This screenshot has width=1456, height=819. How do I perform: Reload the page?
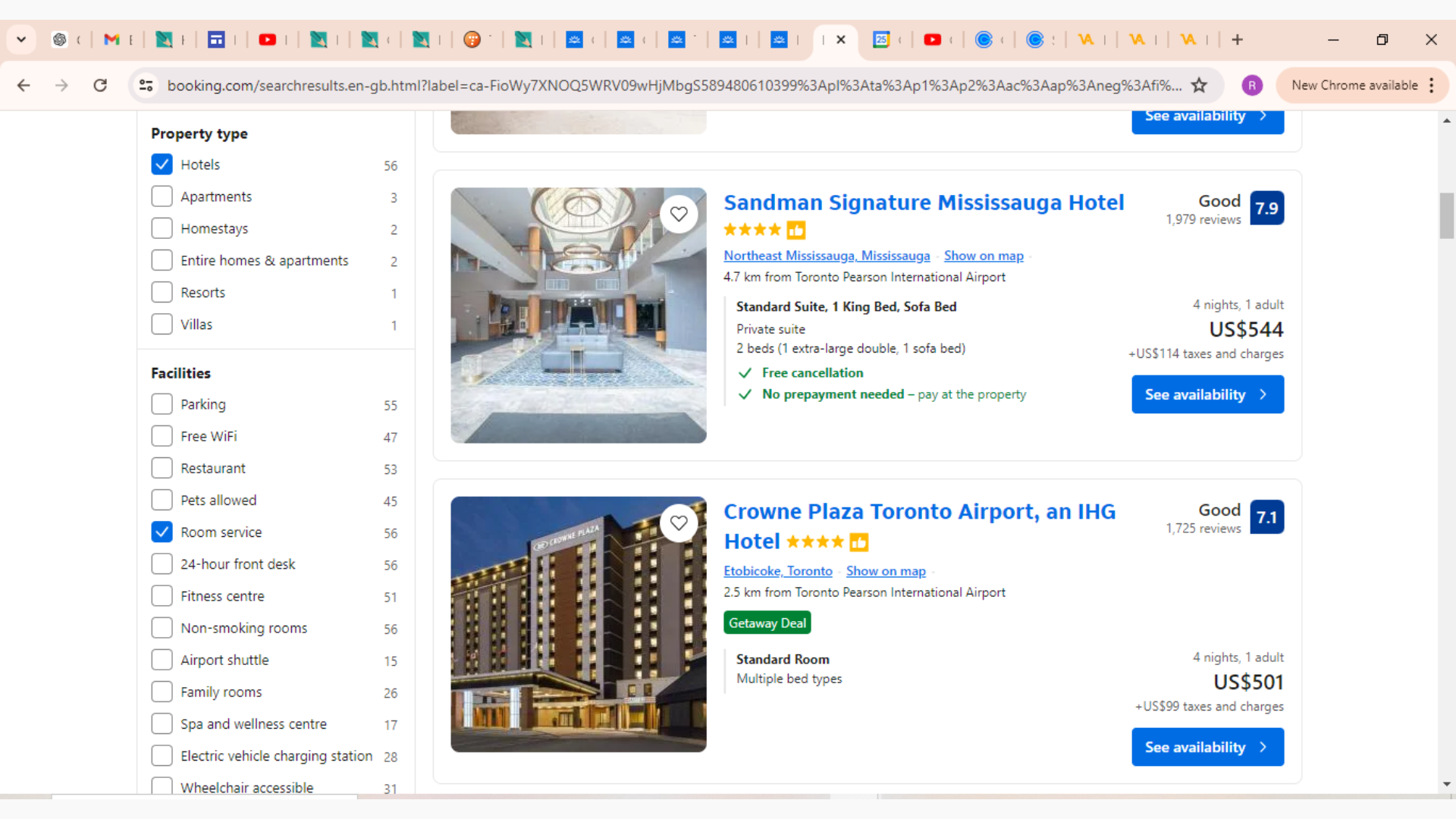100,86
